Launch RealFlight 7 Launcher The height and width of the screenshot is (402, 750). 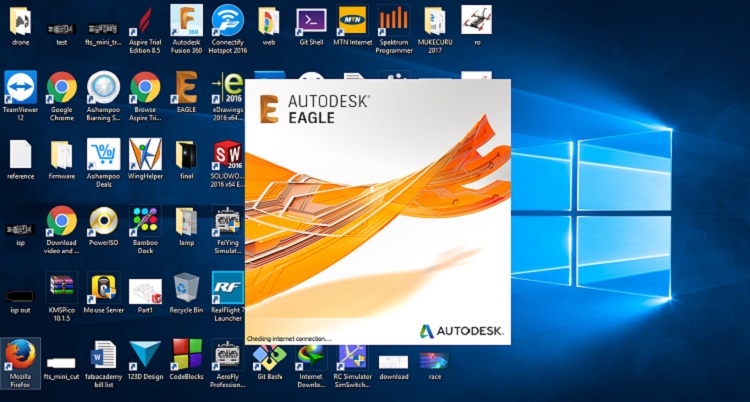point(228,288)
